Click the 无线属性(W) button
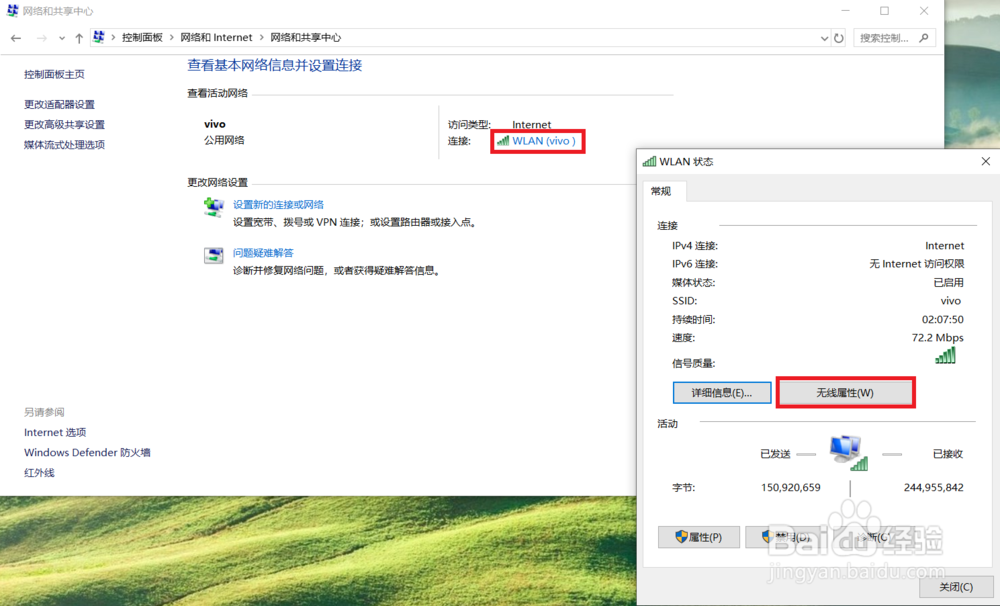 point(845,392)
